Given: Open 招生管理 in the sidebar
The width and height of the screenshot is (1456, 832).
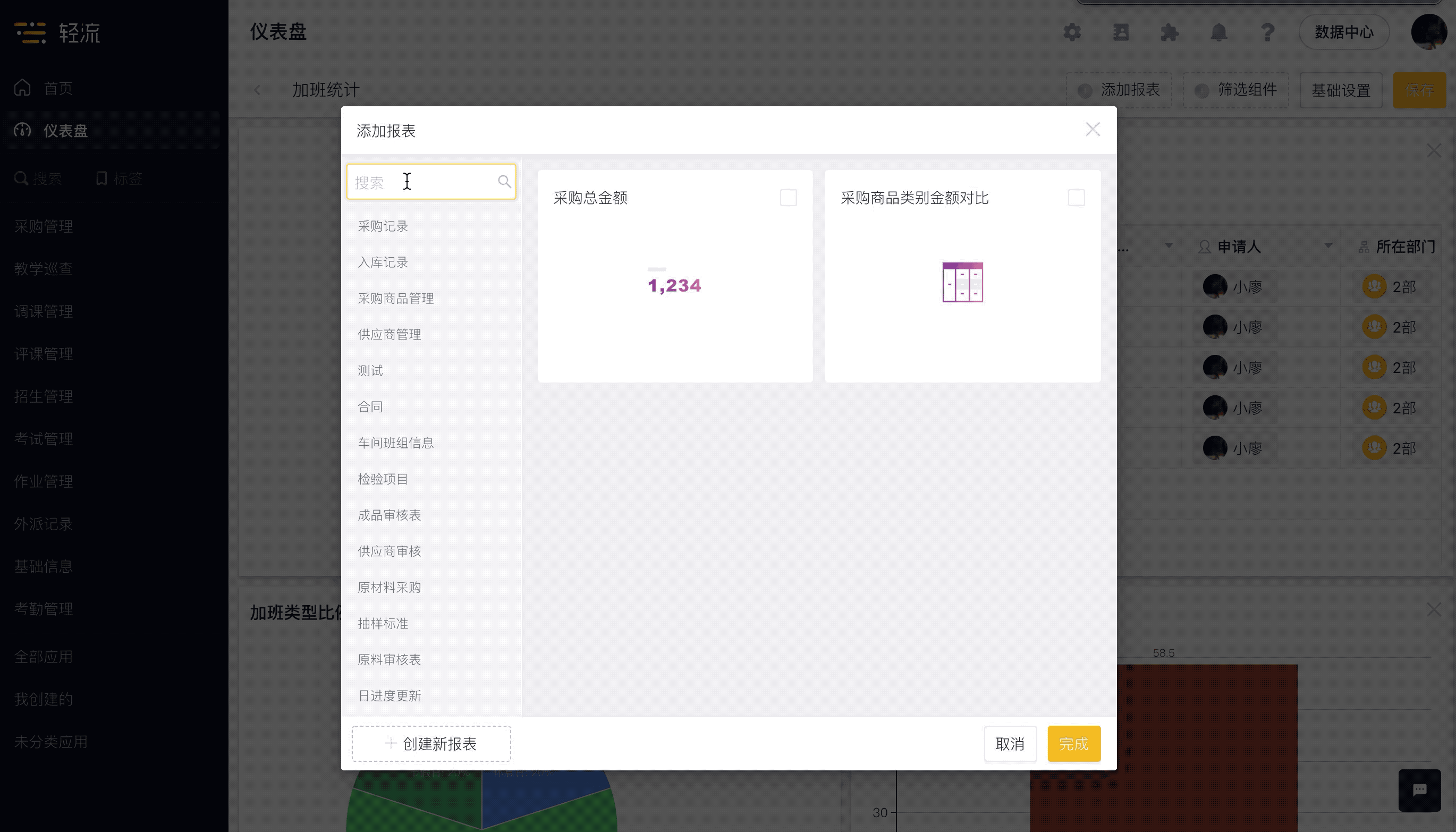Looking at the screenshot, I should (44, 396).
